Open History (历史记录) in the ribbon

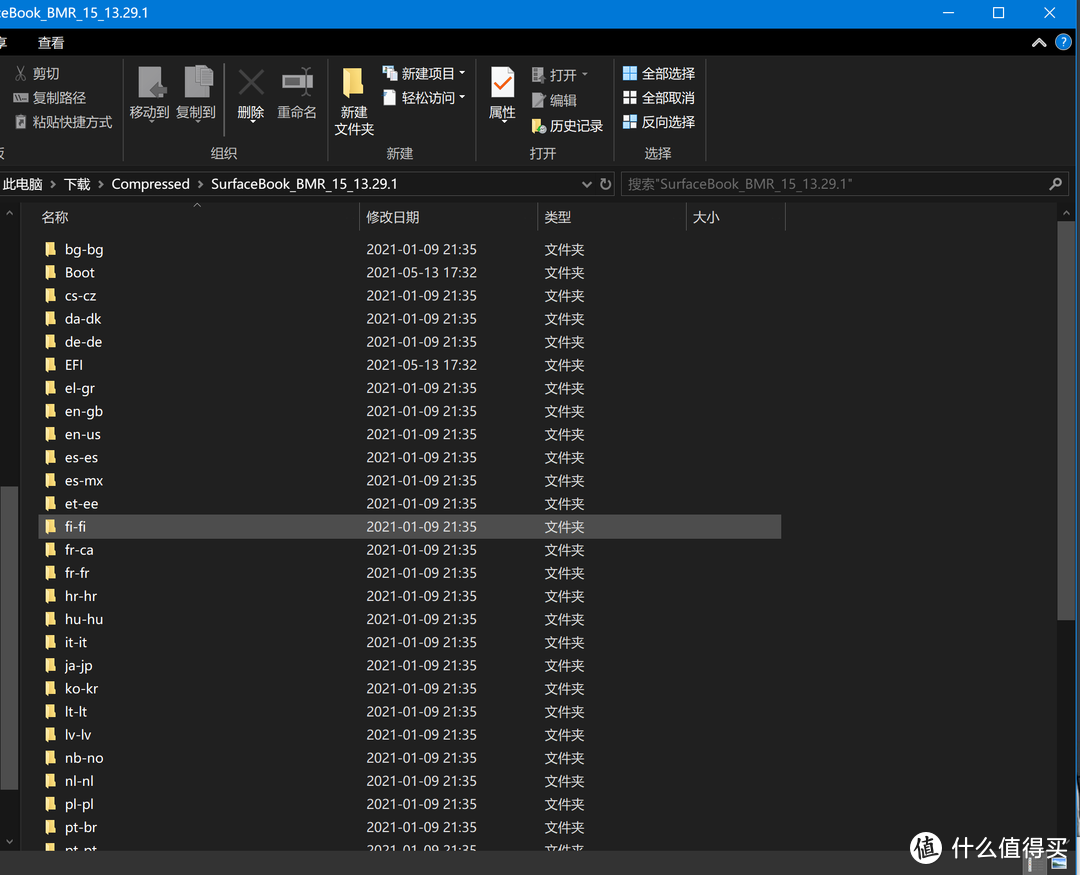point(567,126)
